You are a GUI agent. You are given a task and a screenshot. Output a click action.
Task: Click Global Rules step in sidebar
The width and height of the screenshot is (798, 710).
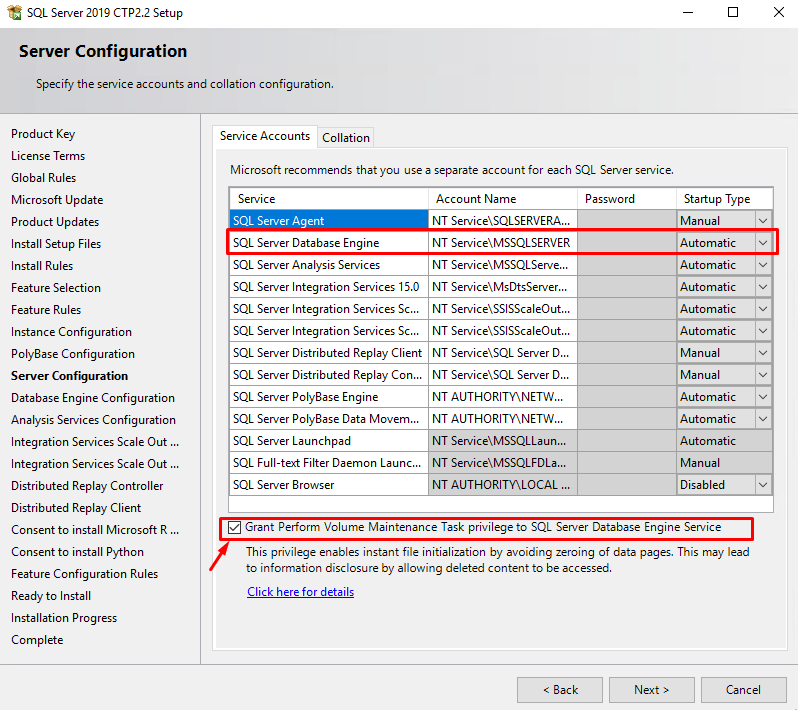[43, 178]
